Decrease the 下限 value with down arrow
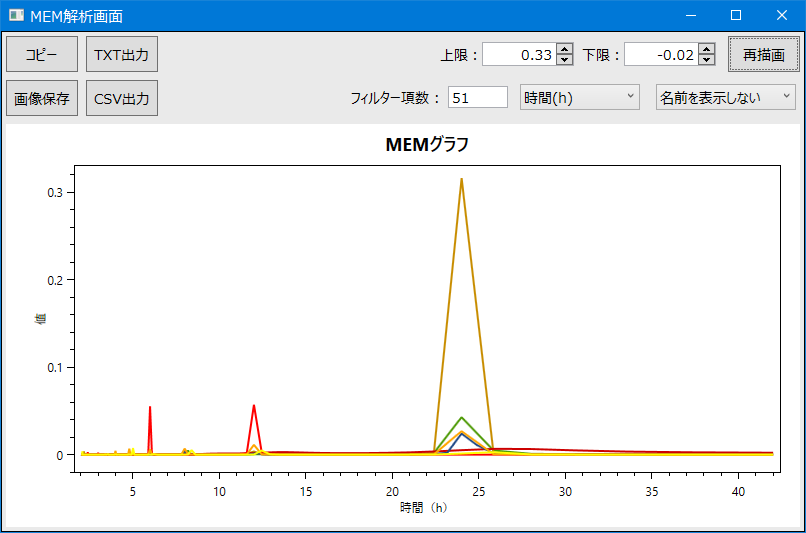Viewport: 806px width, 533px height. [x=707, y=60]
